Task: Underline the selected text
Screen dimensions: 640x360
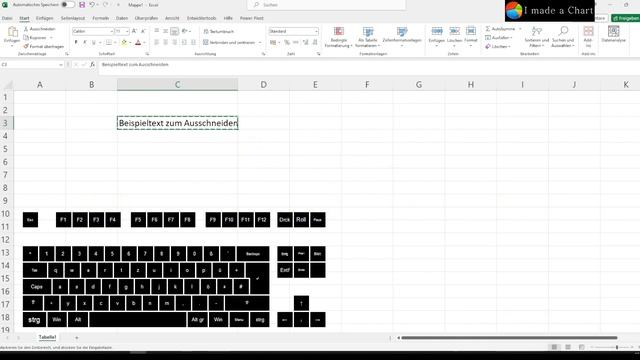Action: pyautogui.click(x=93, y=42)
